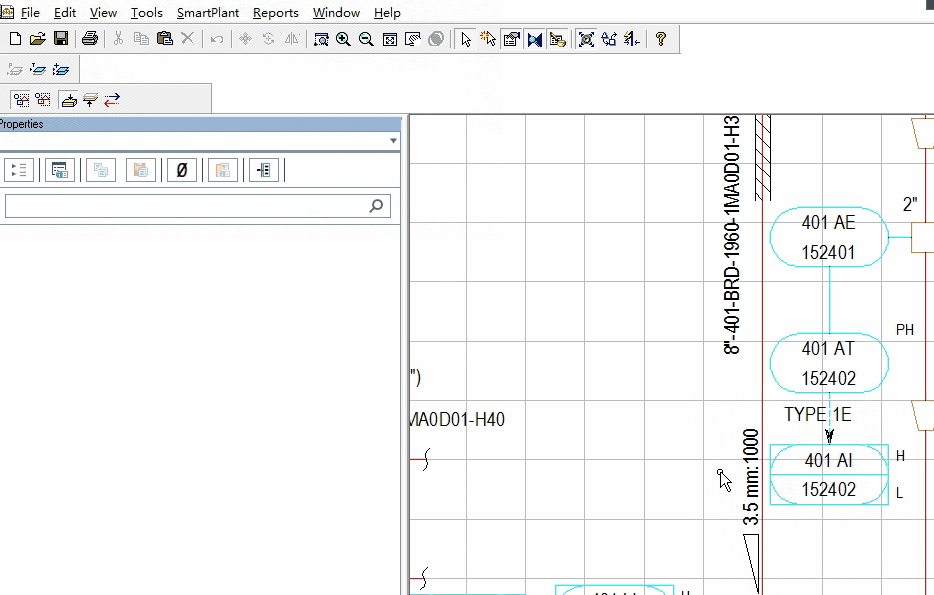Open the View menu
Image resolution: width=934 pixels, height=595 pixels.
point(103,13)
